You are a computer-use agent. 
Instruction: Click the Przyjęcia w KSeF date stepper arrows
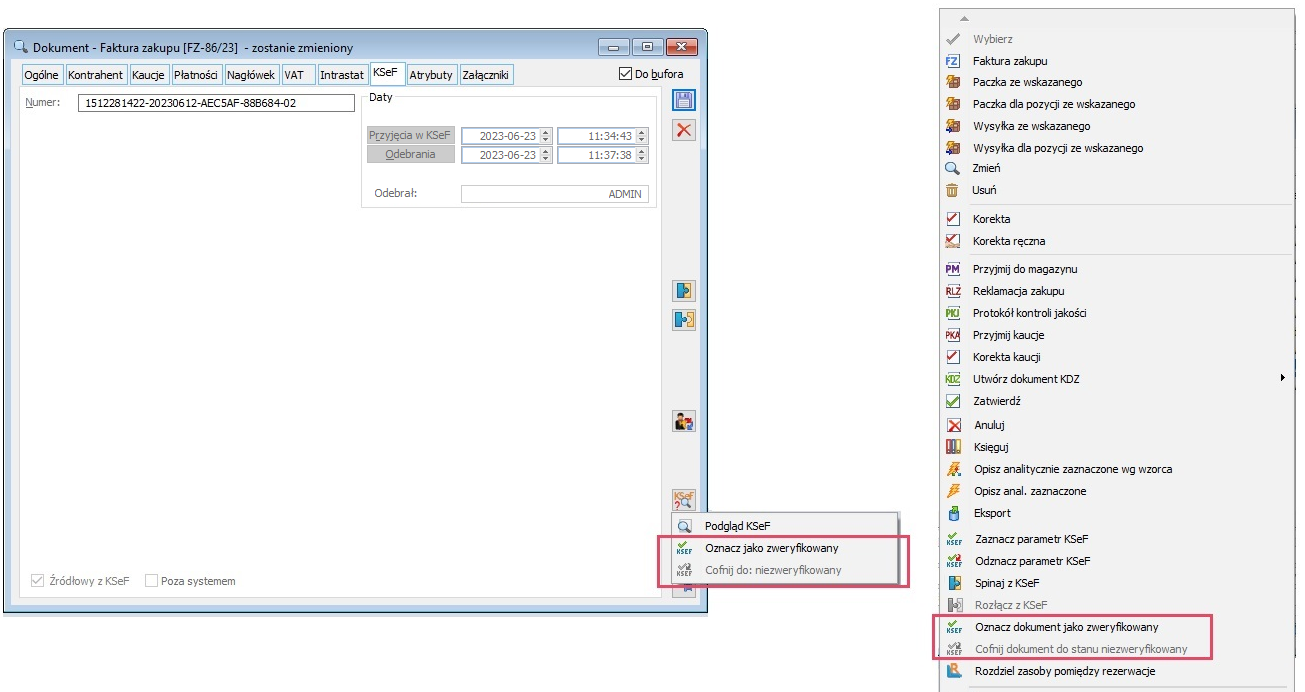[x=545, y=135]
